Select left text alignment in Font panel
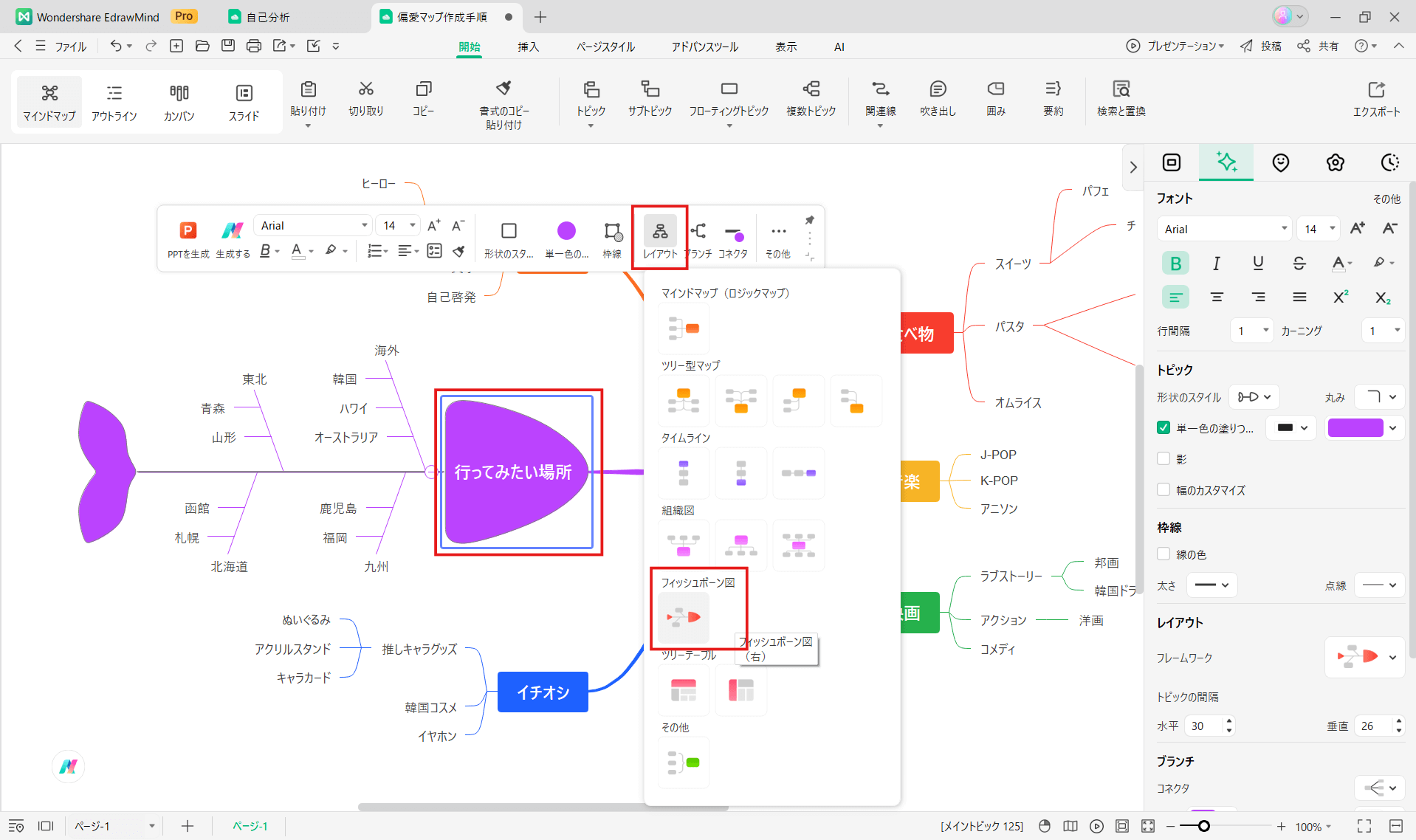 coord(1175,297)
